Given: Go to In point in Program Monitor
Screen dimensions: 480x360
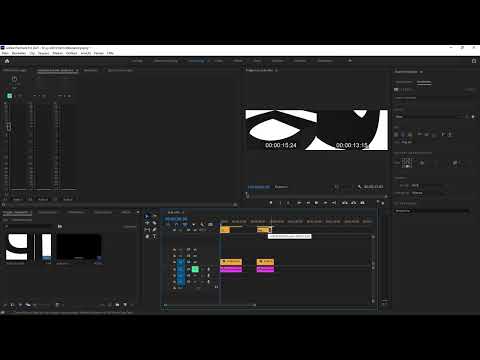Looking at the screenshot, I should point(299,203).
